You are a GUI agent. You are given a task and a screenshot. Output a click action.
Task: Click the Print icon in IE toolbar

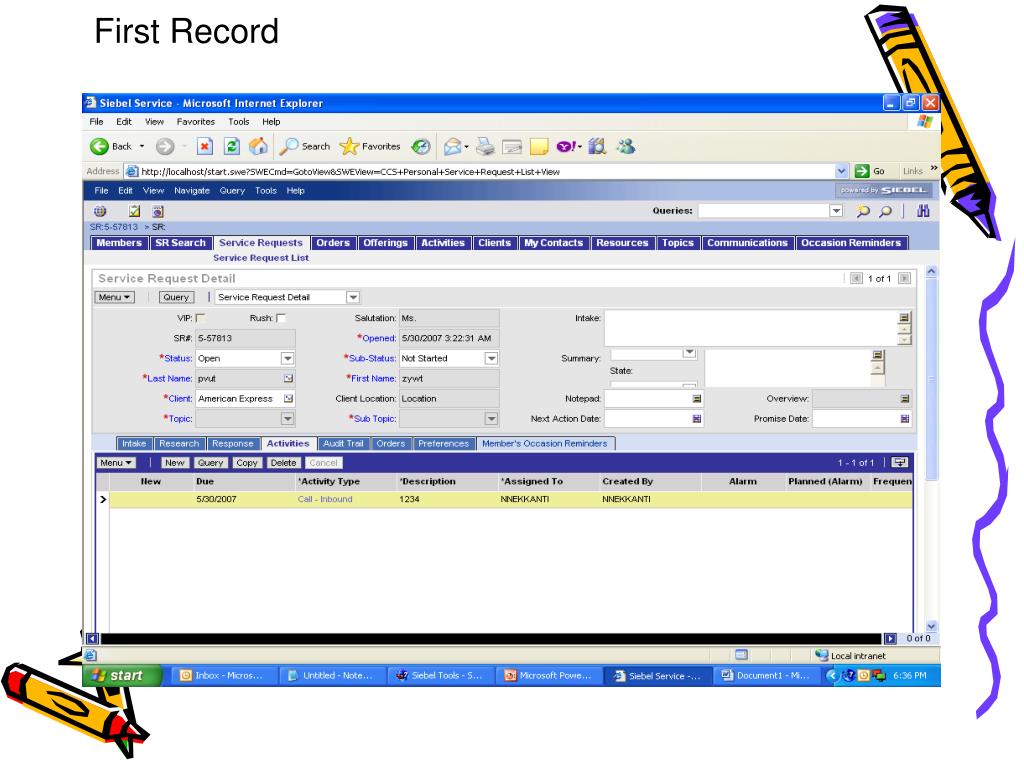tap(485, 146)
